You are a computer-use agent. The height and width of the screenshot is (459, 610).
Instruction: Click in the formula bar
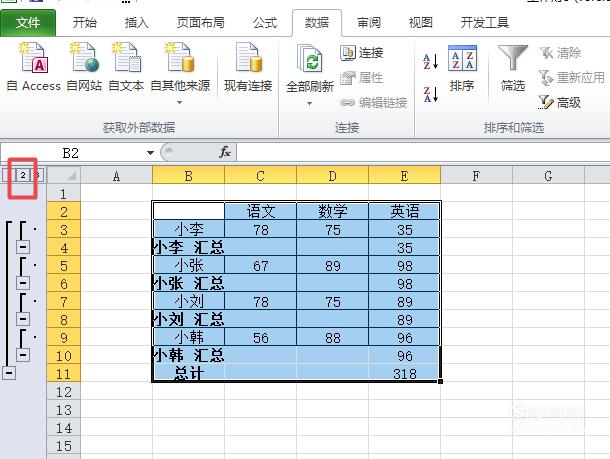[x=423, y=152]
